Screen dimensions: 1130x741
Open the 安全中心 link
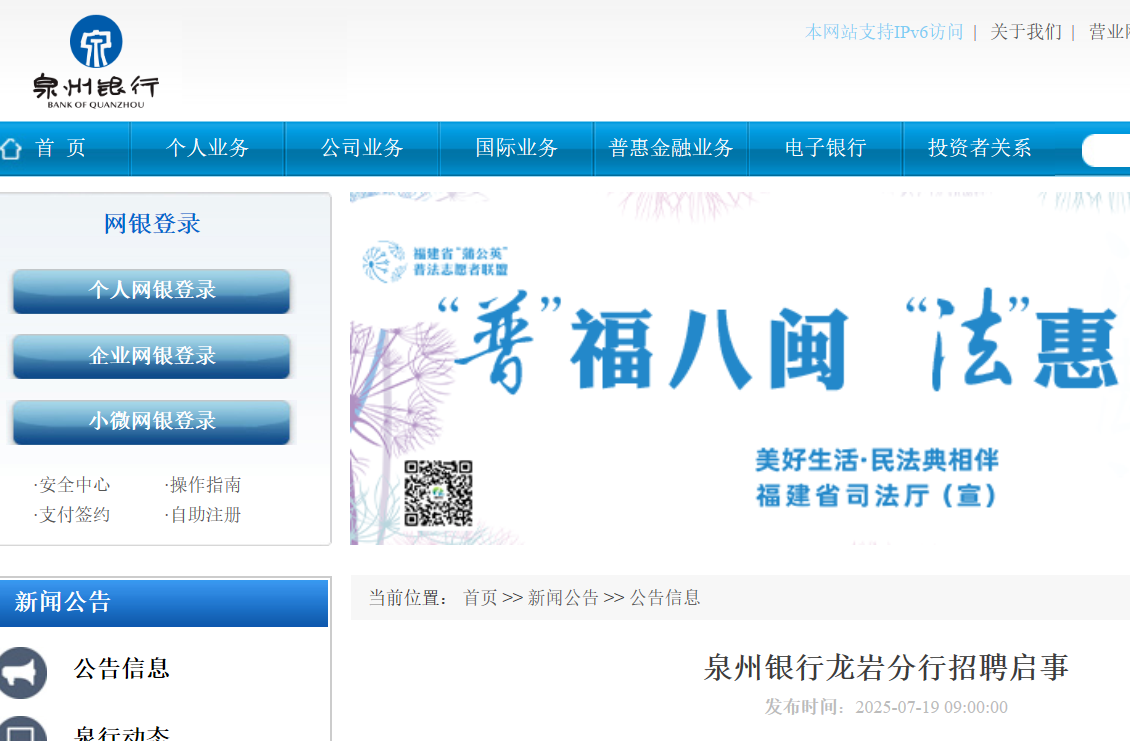point(72,484)
